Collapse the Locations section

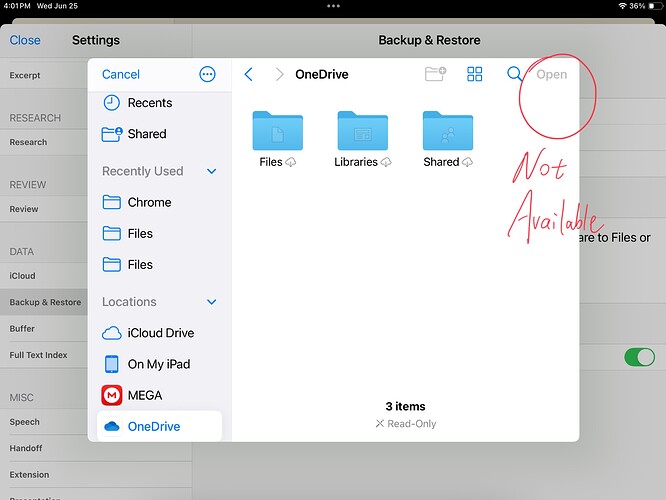pyautogui.click(x=212, y=302)
